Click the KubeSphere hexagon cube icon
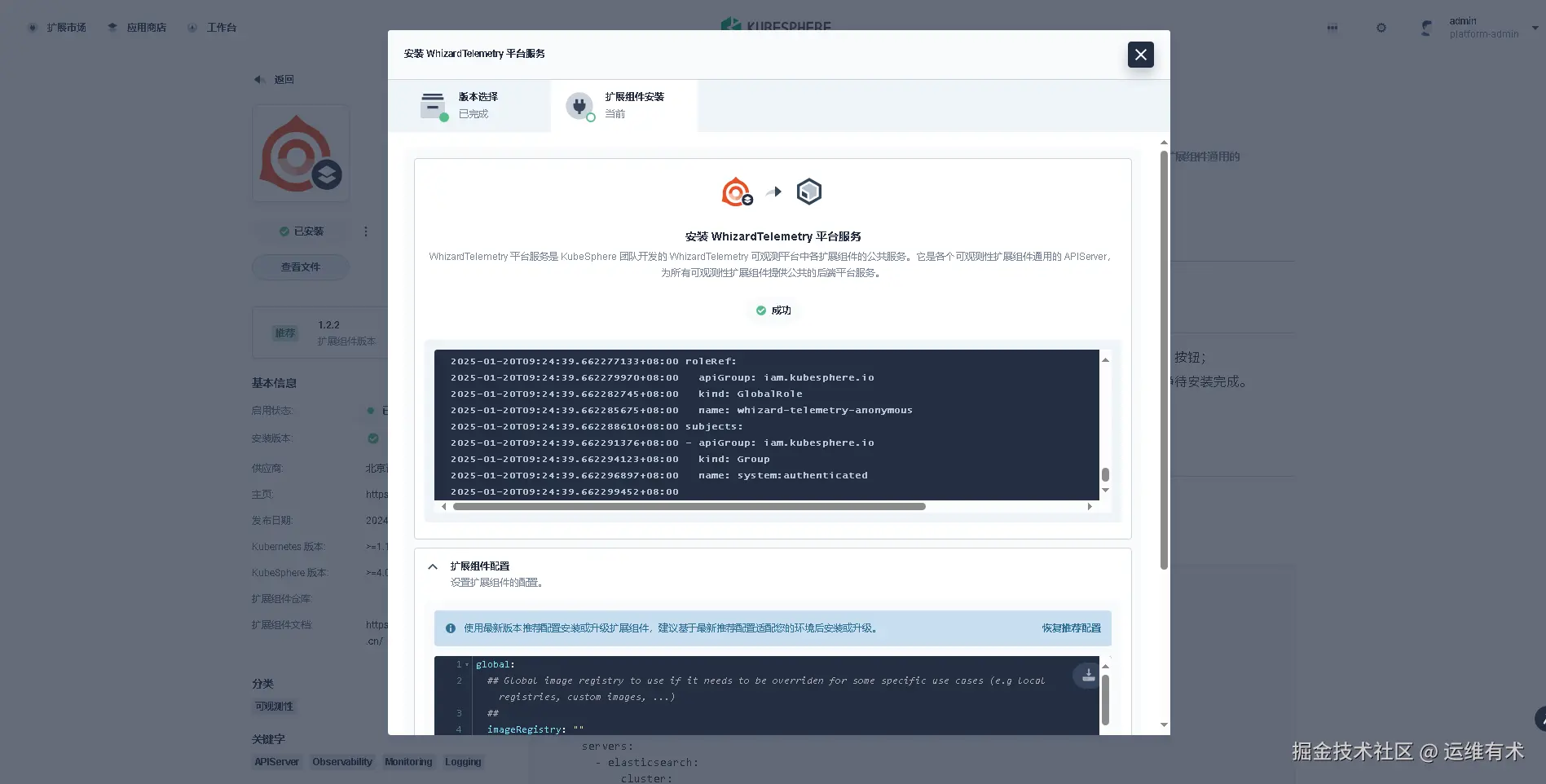 808,192
